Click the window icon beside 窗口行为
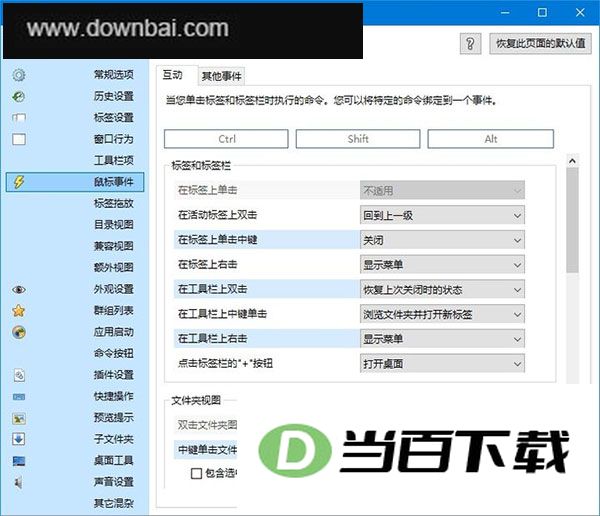Screen dimensions: 600x516 tap(19, 139)
